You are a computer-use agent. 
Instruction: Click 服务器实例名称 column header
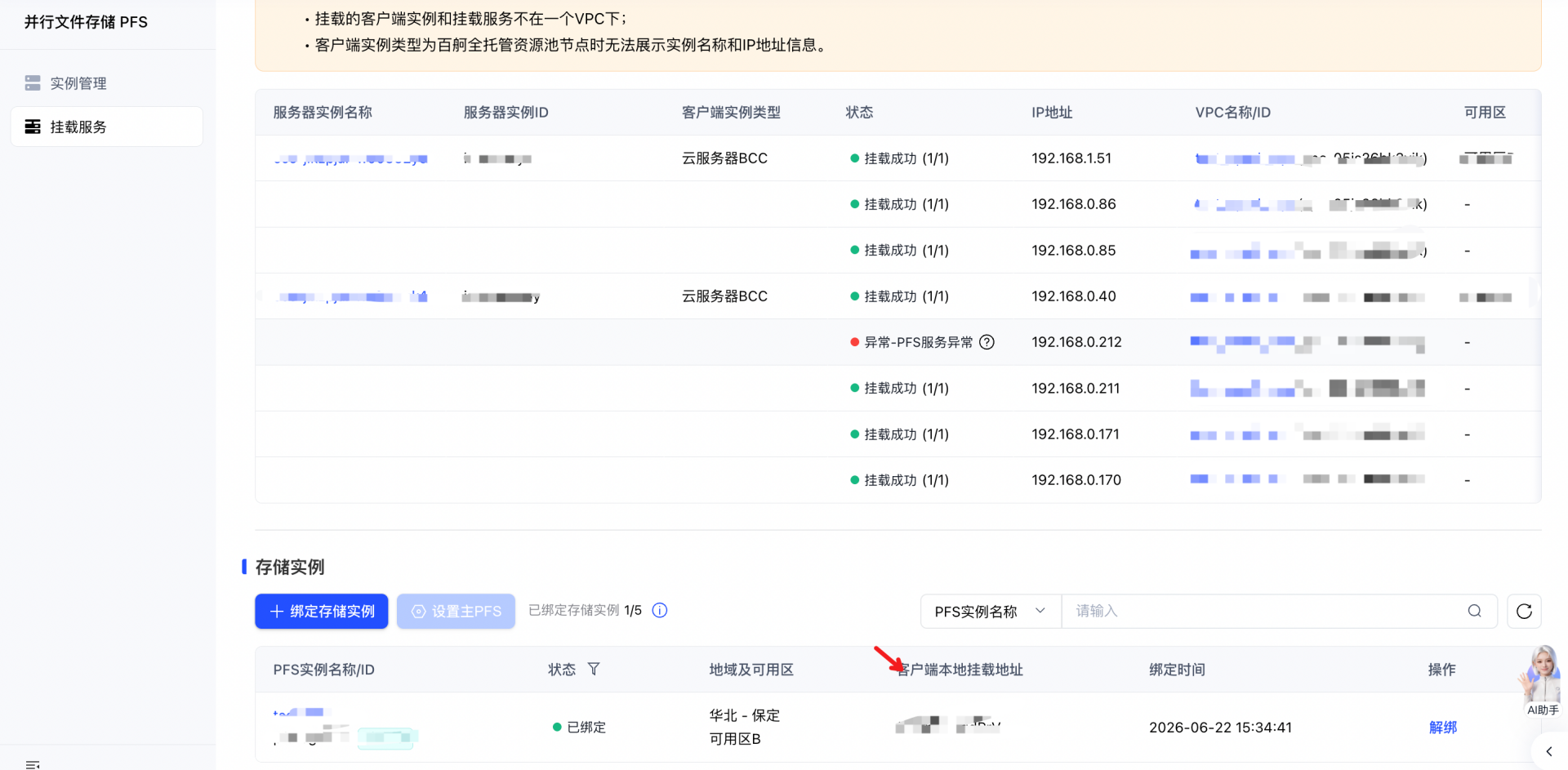point(323,113)
